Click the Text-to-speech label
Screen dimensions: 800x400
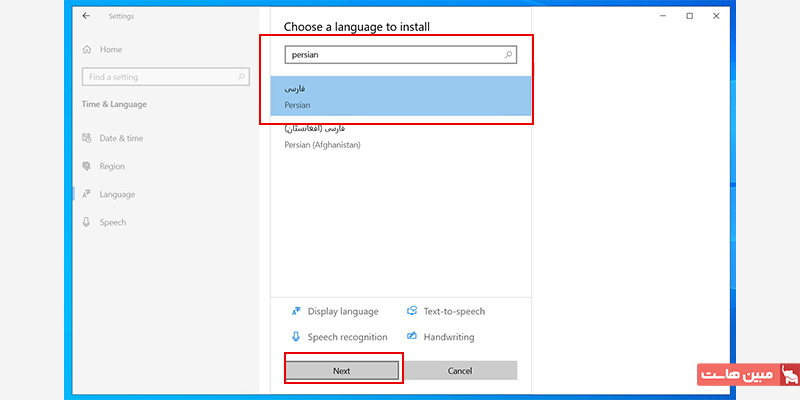(454, 311)
